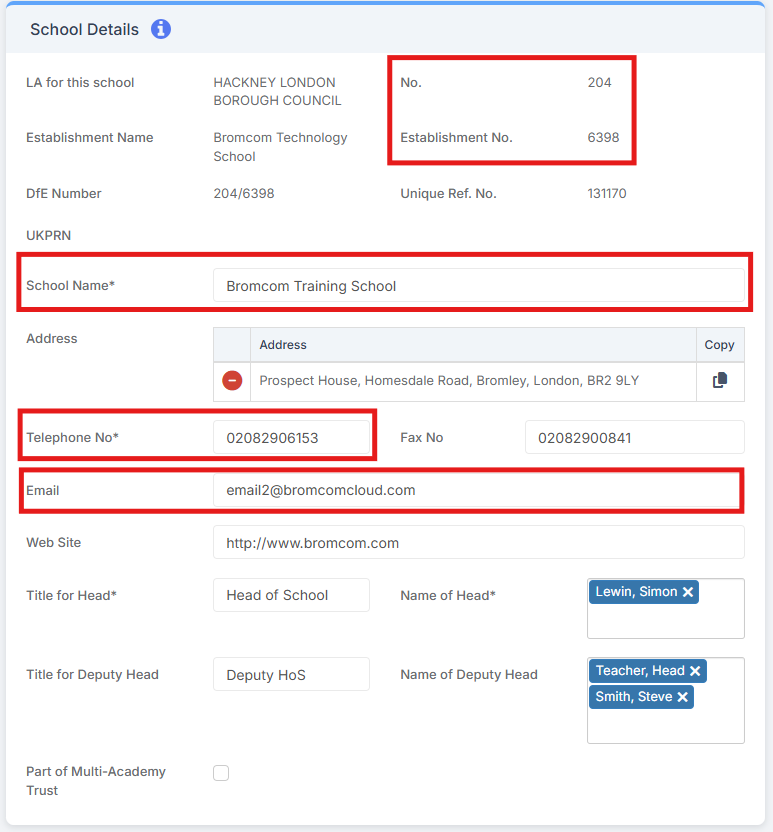Remove Teacher, Head tag from Deputy Head
Viewport: 773px width, 832px height.
coord(695,671)
